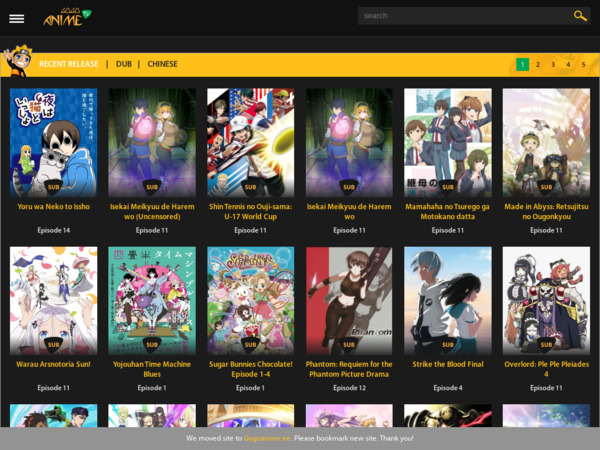Click Mamahaha no Tsurego ga Motokano datta title
The height and width of the screenshot is (450, 600).
click(x=448, y=212)
